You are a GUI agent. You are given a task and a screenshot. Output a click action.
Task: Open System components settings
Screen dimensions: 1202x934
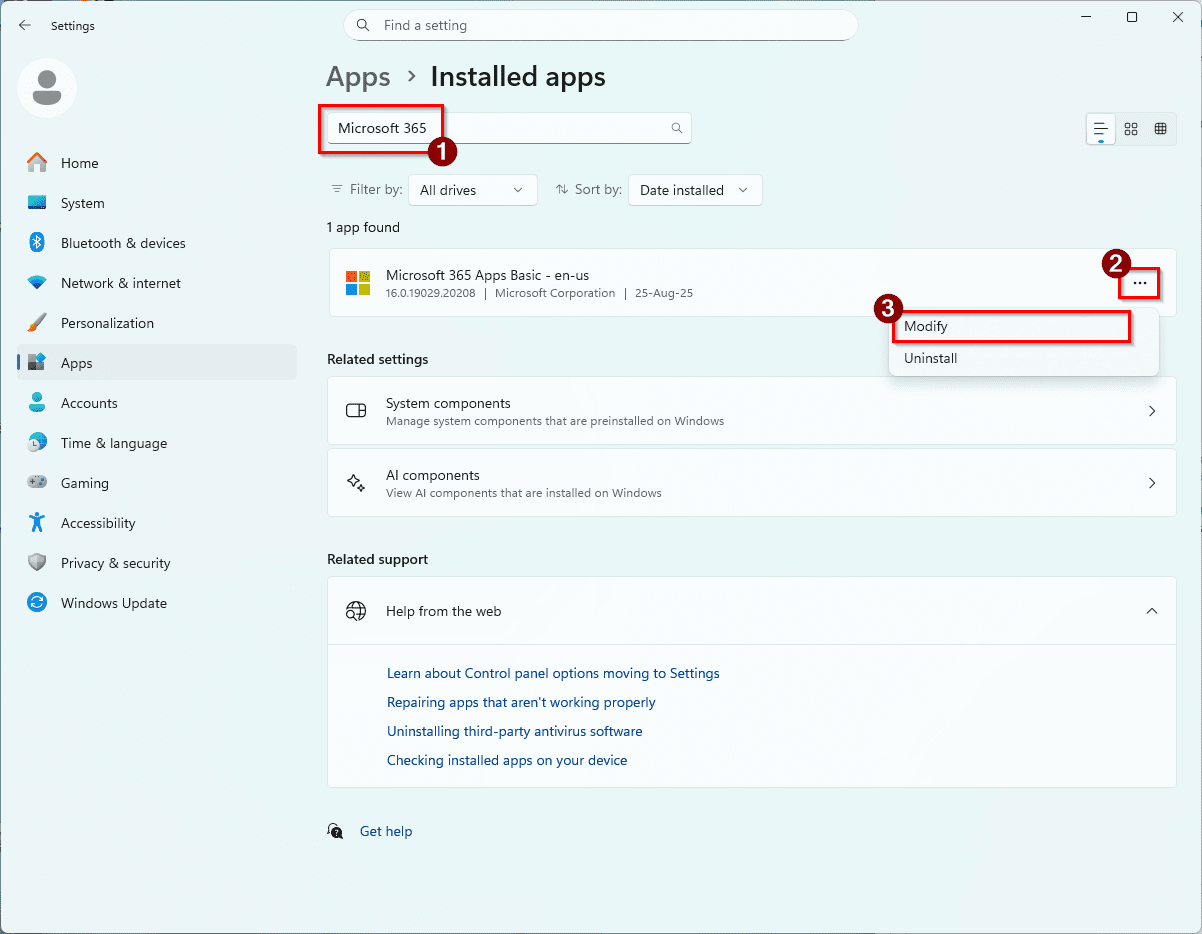[751, 411]
